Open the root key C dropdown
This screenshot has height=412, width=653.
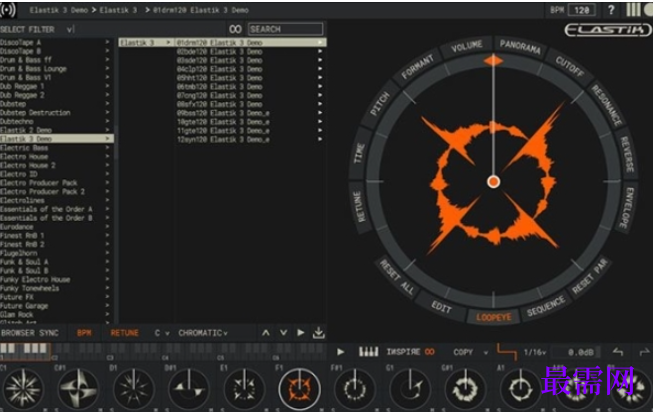point(162,333)
